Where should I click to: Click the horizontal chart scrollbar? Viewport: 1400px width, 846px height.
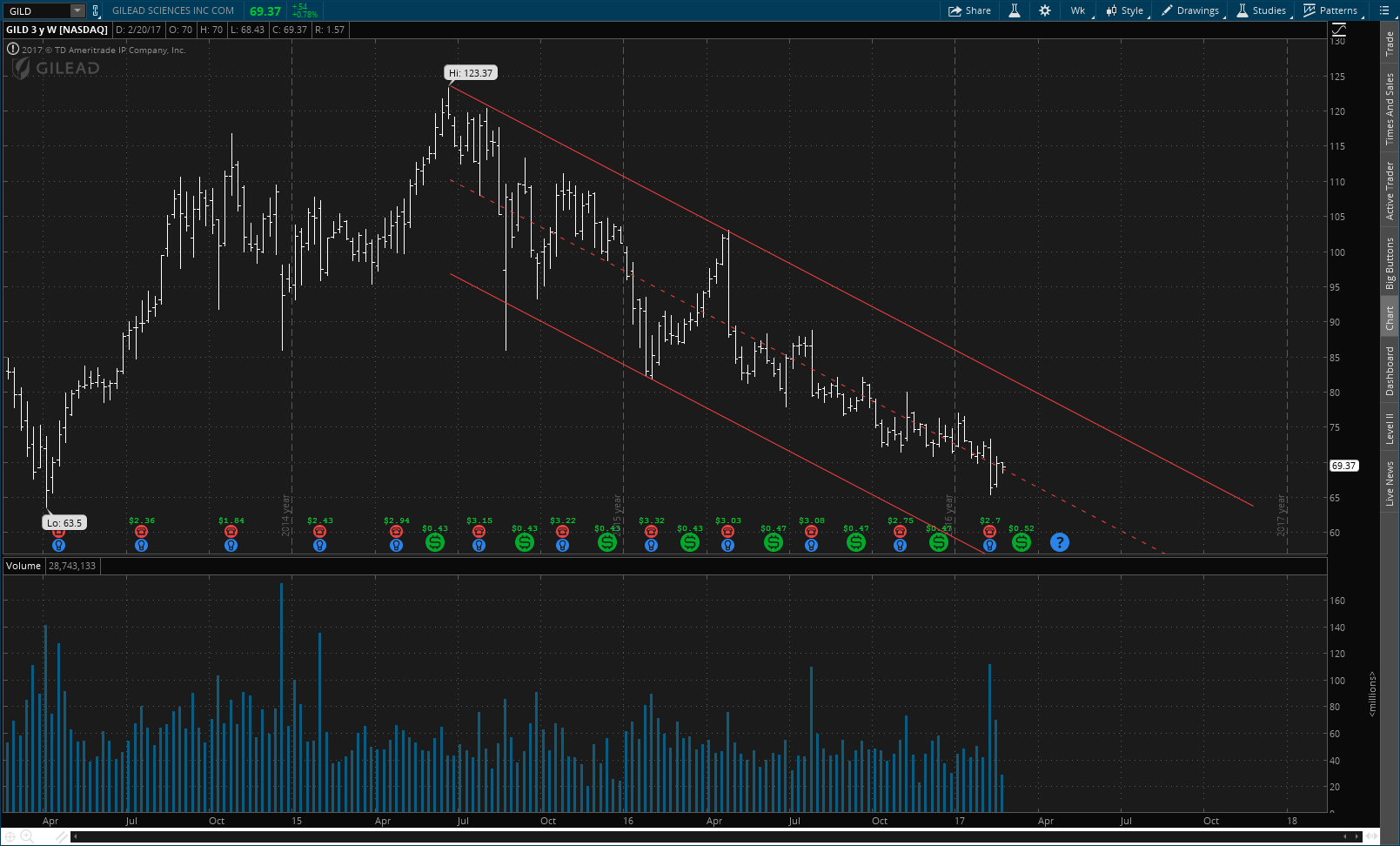coord(715,836)
